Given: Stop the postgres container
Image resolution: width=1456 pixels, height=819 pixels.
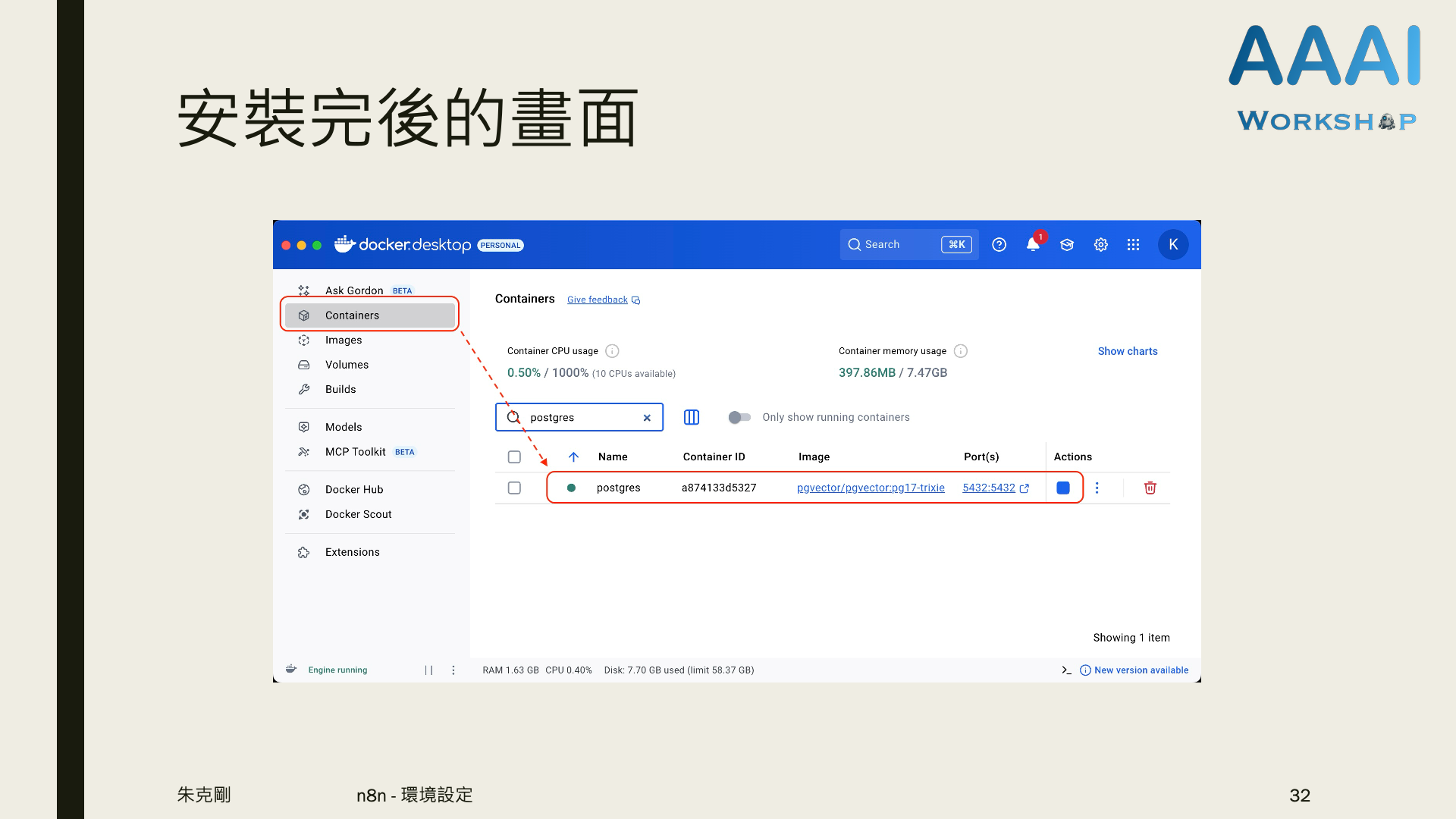Looking at the screenshot, I should [x=1063, y=488].
